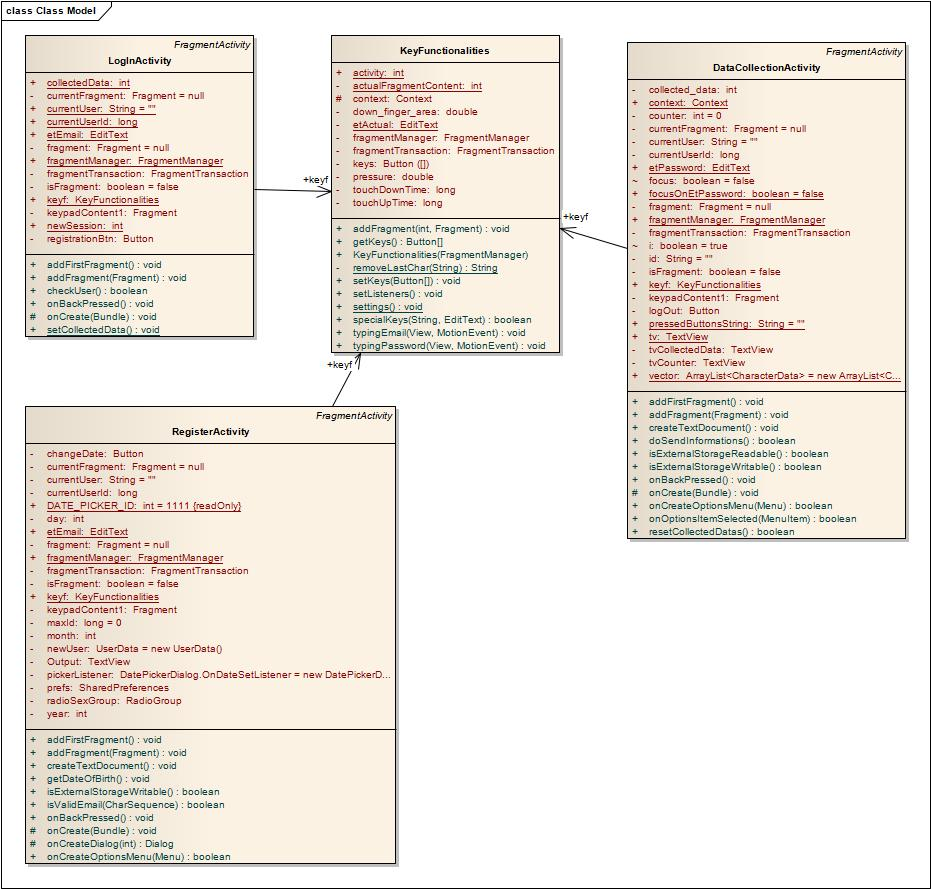Select 'setKeys(Button[]) : void' method
The image size is (931, 889).
(x=407, y=281)
